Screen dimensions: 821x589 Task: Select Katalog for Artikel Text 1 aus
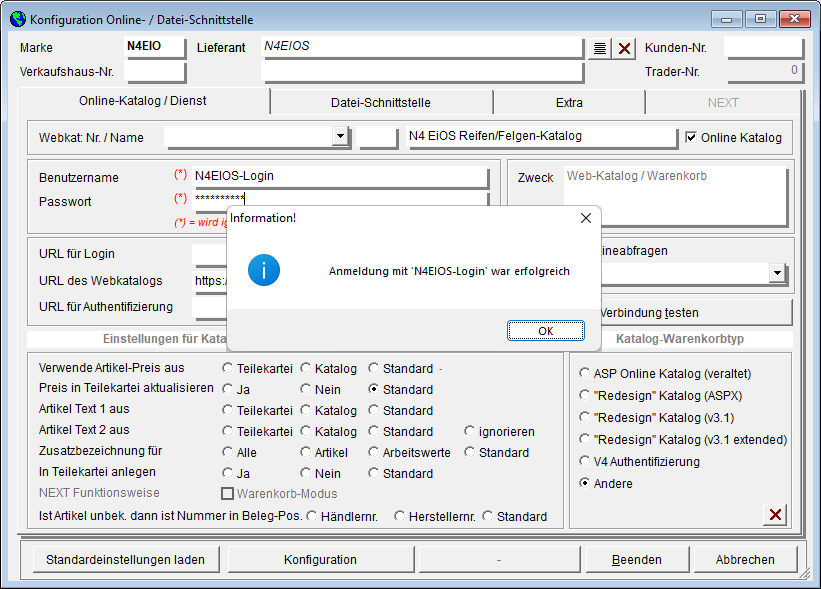pos(305,410)
